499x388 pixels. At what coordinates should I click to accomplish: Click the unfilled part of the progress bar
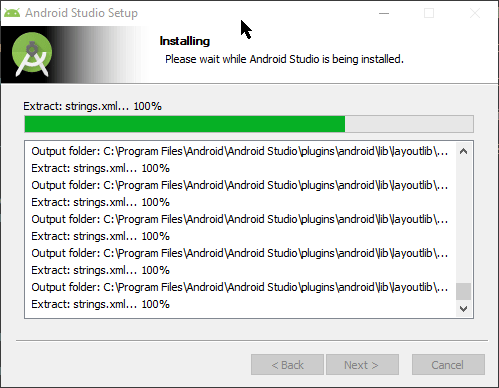click(x=409, y=124)
